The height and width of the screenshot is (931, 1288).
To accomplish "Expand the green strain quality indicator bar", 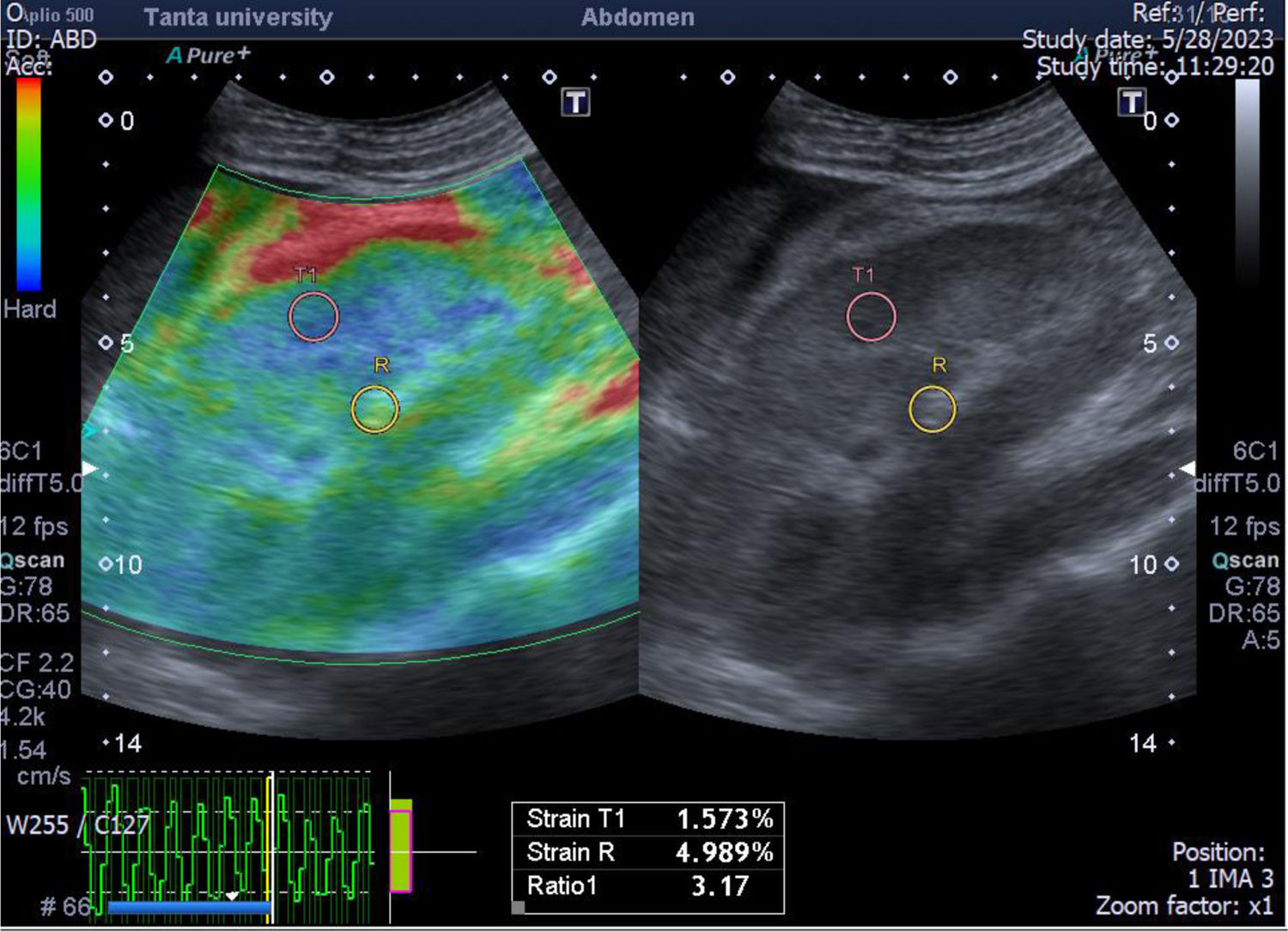I will pyautogui.click(x=400, y=846).
